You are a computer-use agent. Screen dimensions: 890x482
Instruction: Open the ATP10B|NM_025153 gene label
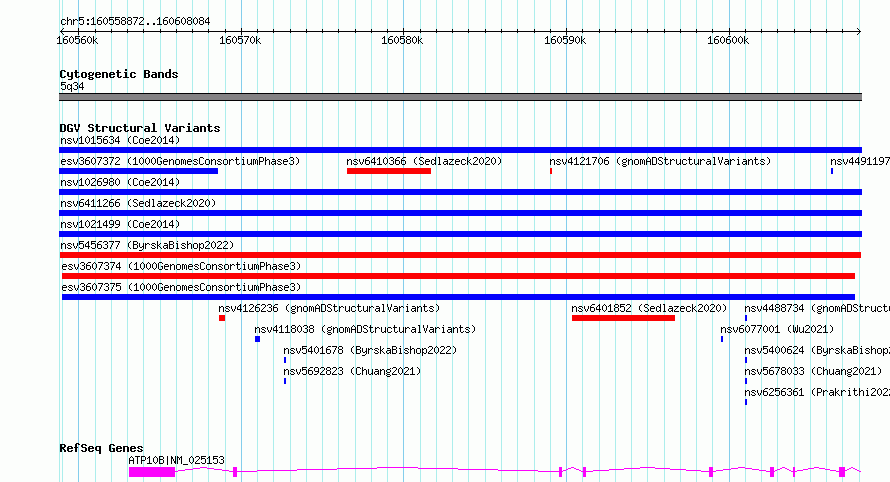[x=176, y=460]
